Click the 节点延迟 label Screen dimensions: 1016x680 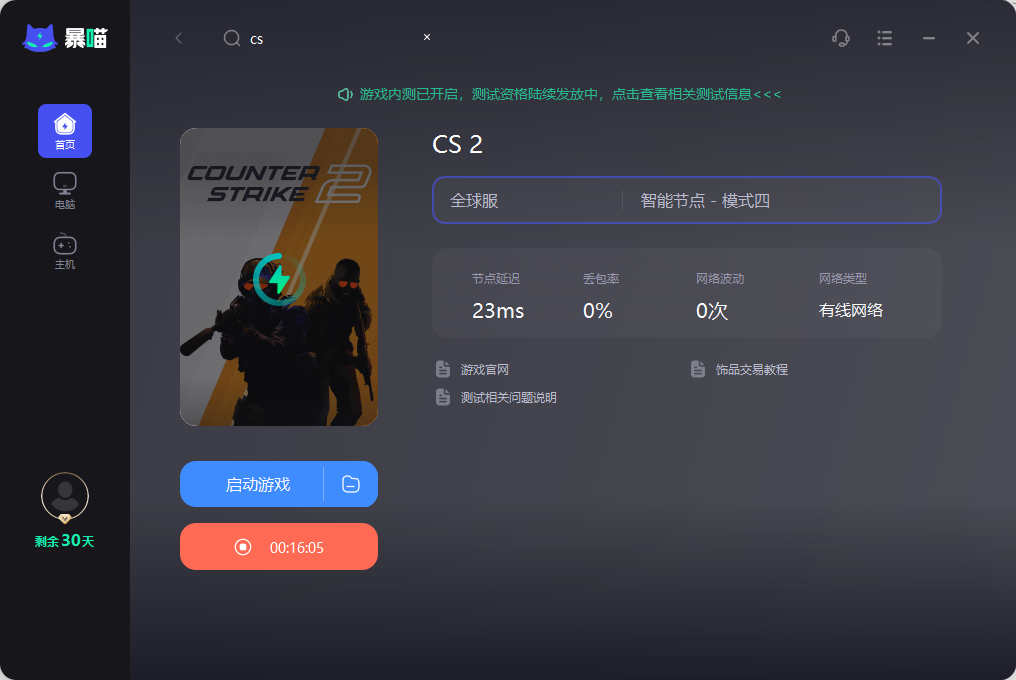(496, 279)
